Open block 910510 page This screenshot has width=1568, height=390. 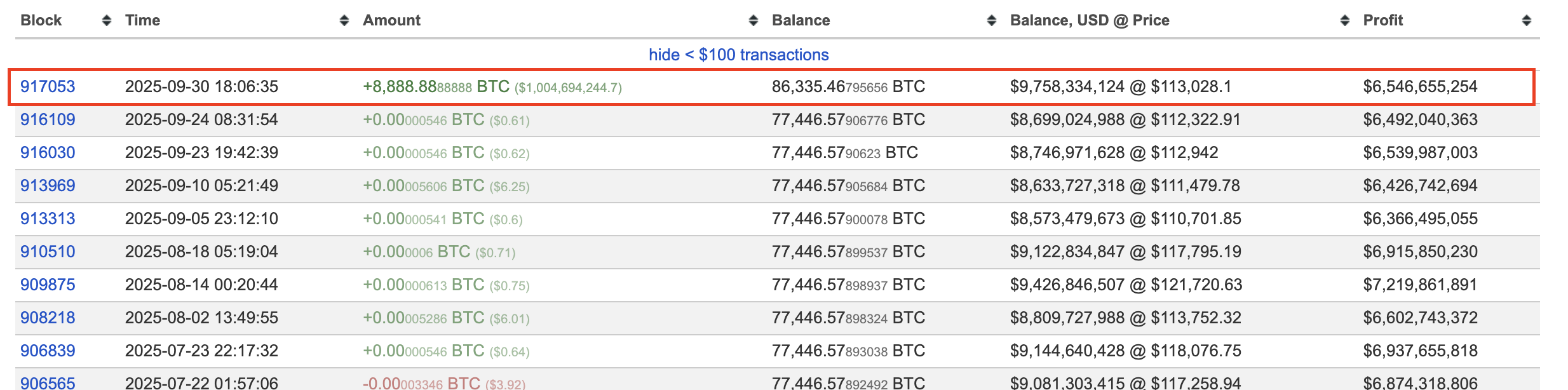(x=48, y=252)
